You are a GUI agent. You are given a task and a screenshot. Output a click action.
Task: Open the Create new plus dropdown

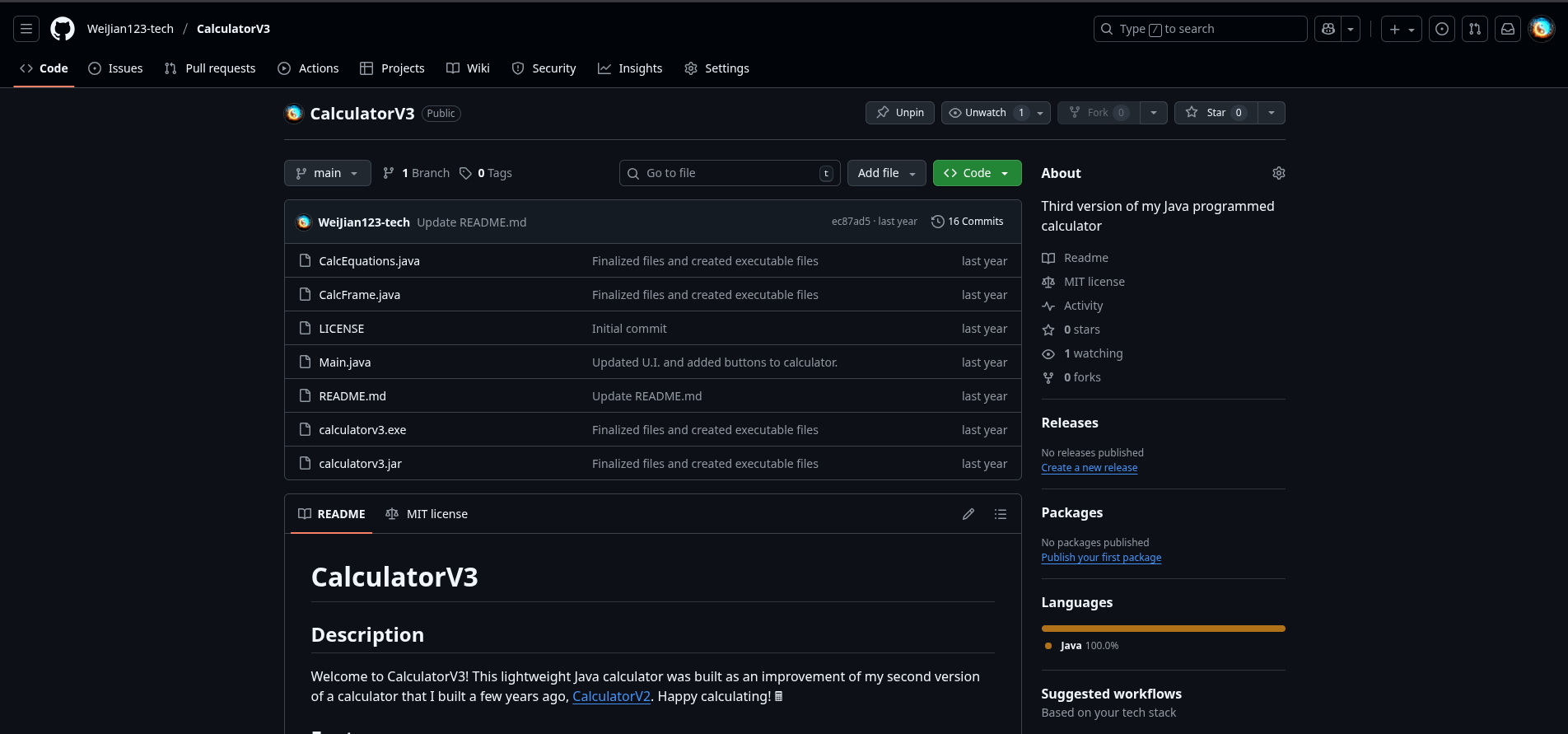[1402, 29]
